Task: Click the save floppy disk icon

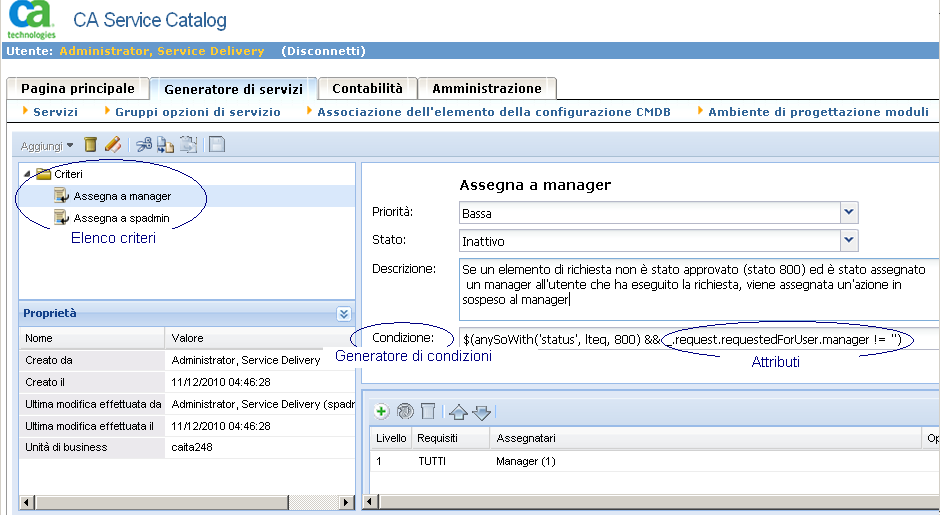Action: tap(217, 146)
